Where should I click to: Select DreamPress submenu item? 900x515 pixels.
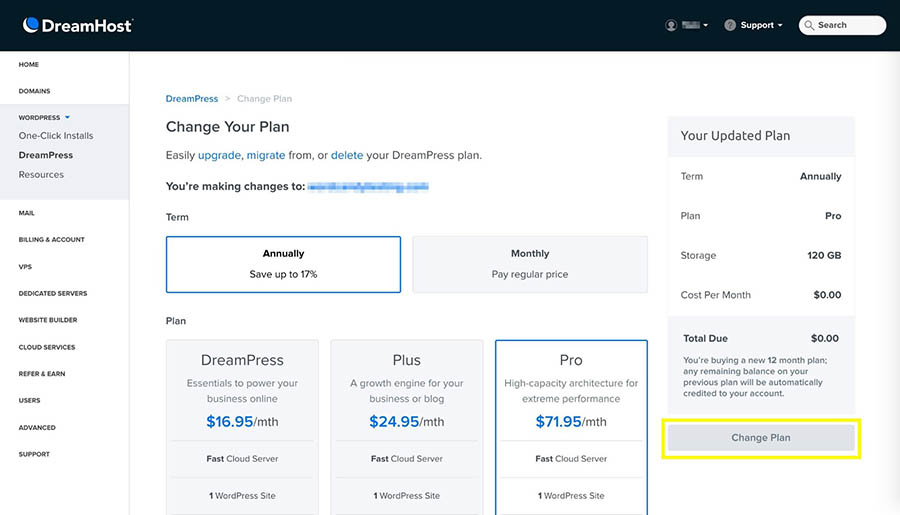45,155
